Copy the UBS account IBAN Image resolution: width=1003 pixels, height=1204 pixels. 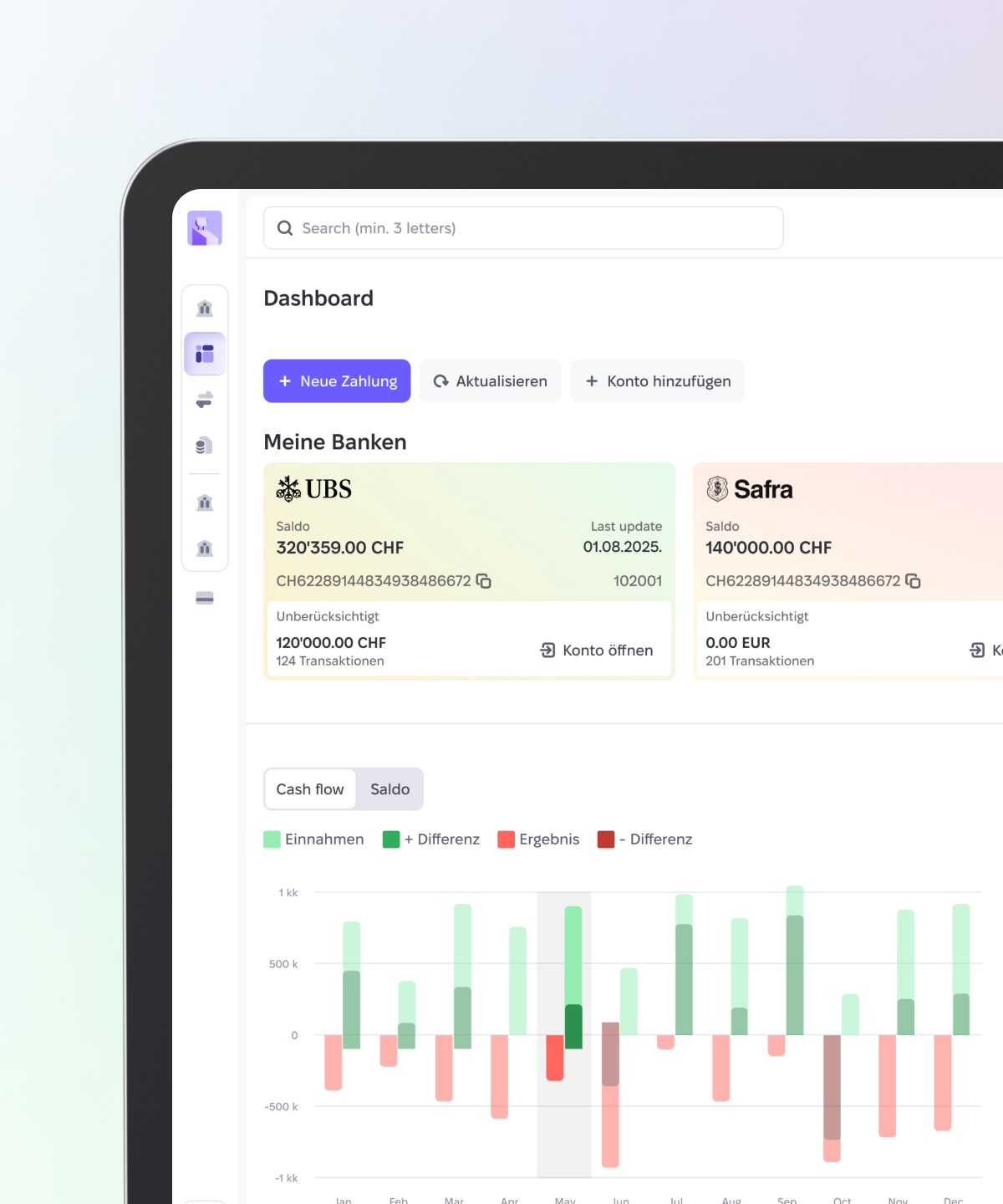(x=483, y=580)
